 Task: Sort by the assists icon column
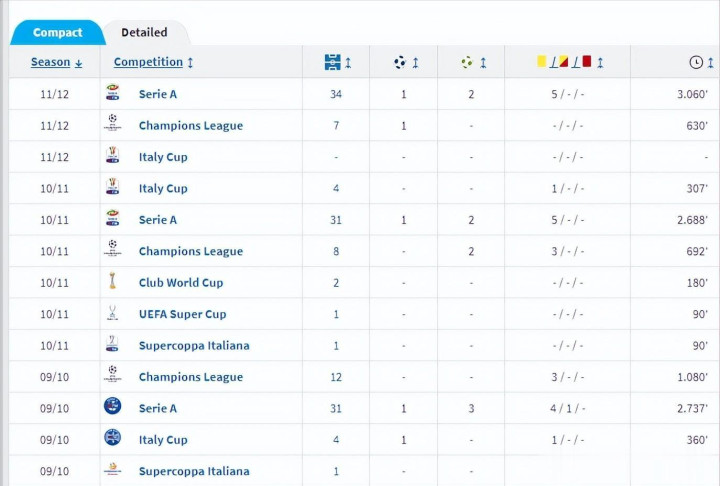pyautogui.click(x=467, y=62)
